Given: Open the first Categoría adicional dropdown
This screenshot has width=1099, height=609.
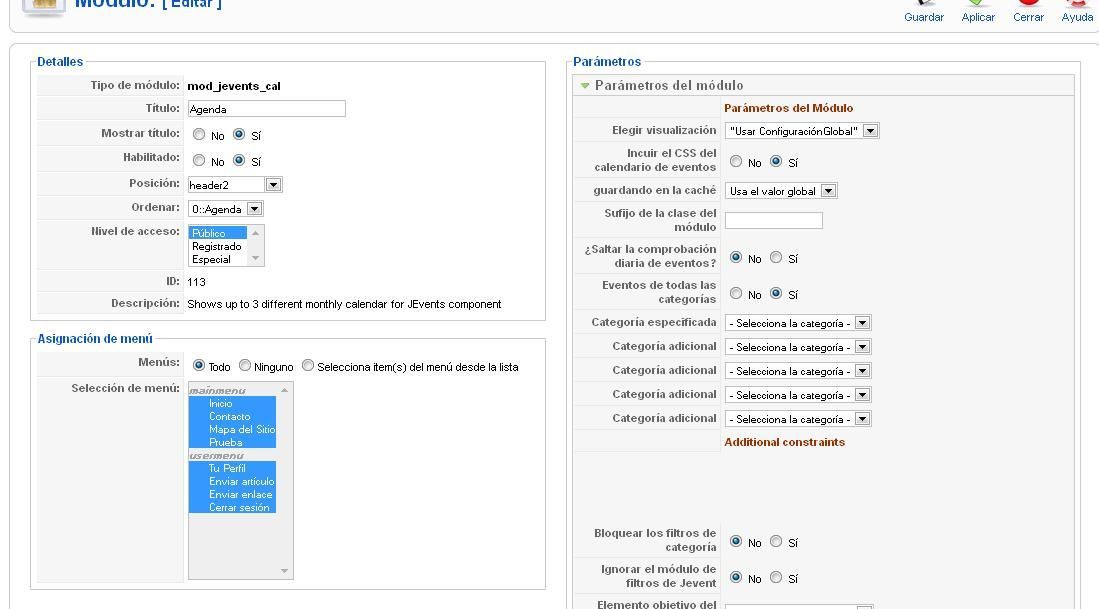Looking at the screenshot, I should tap(798, 347).
